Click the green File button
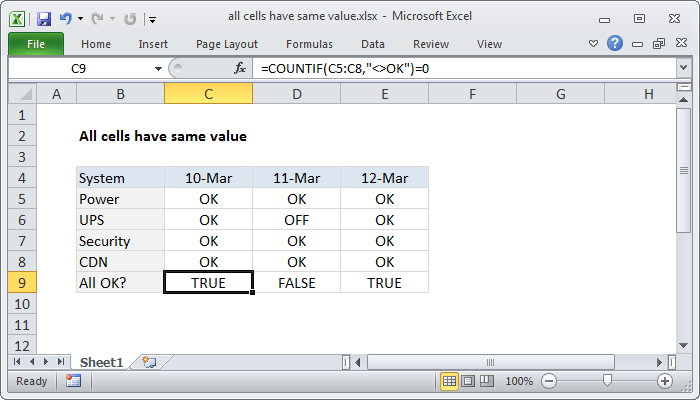The width and height of the screenshot is (700, 400). [35, 44]
